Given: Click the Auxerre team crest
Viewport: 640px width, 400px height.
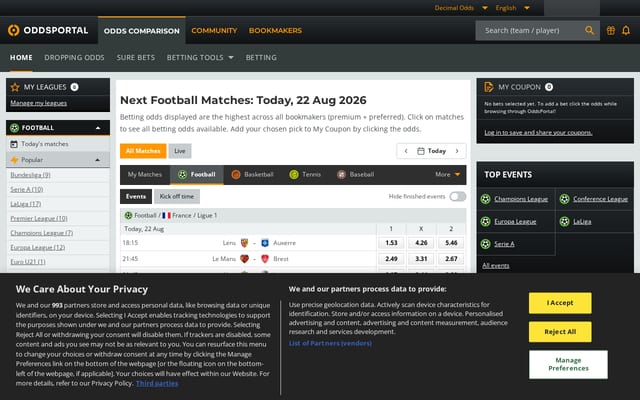Looking at the screenshot, I should coord(265,243).
